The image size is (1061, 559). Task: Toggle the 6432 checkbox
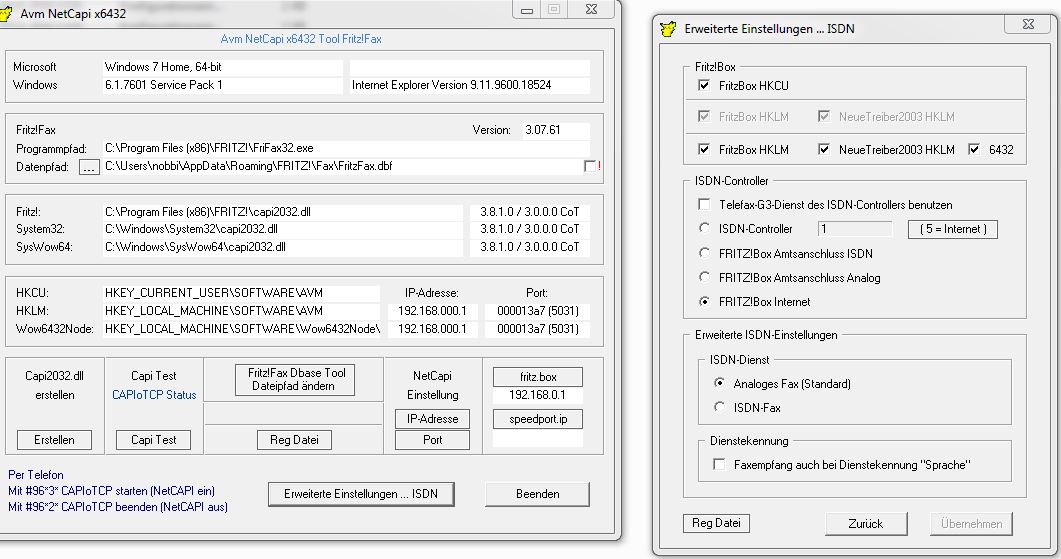pyautogui.click(x=974, y=149)
